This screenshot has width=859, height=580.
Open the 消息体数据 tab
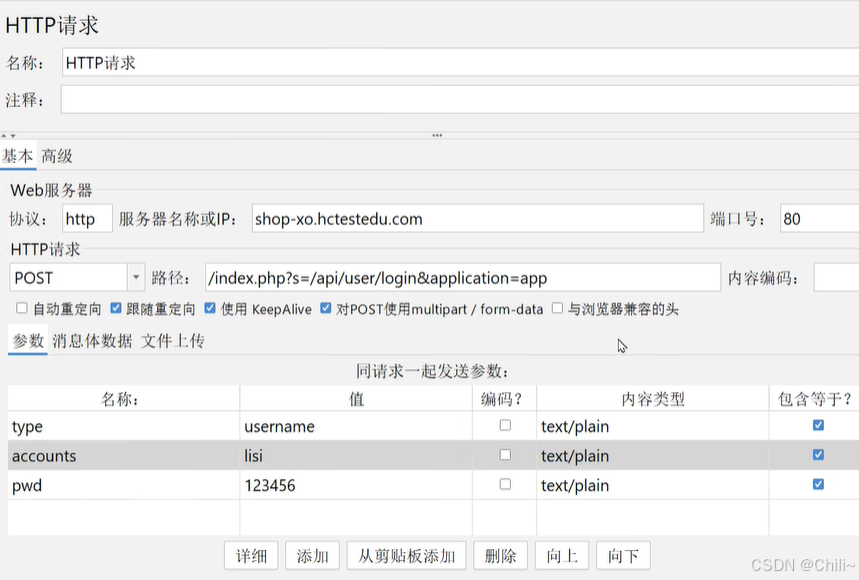tap(92, 341)
